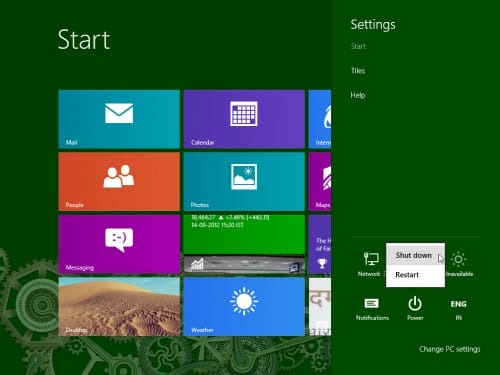Open the Weather tile

click(244, 307)
